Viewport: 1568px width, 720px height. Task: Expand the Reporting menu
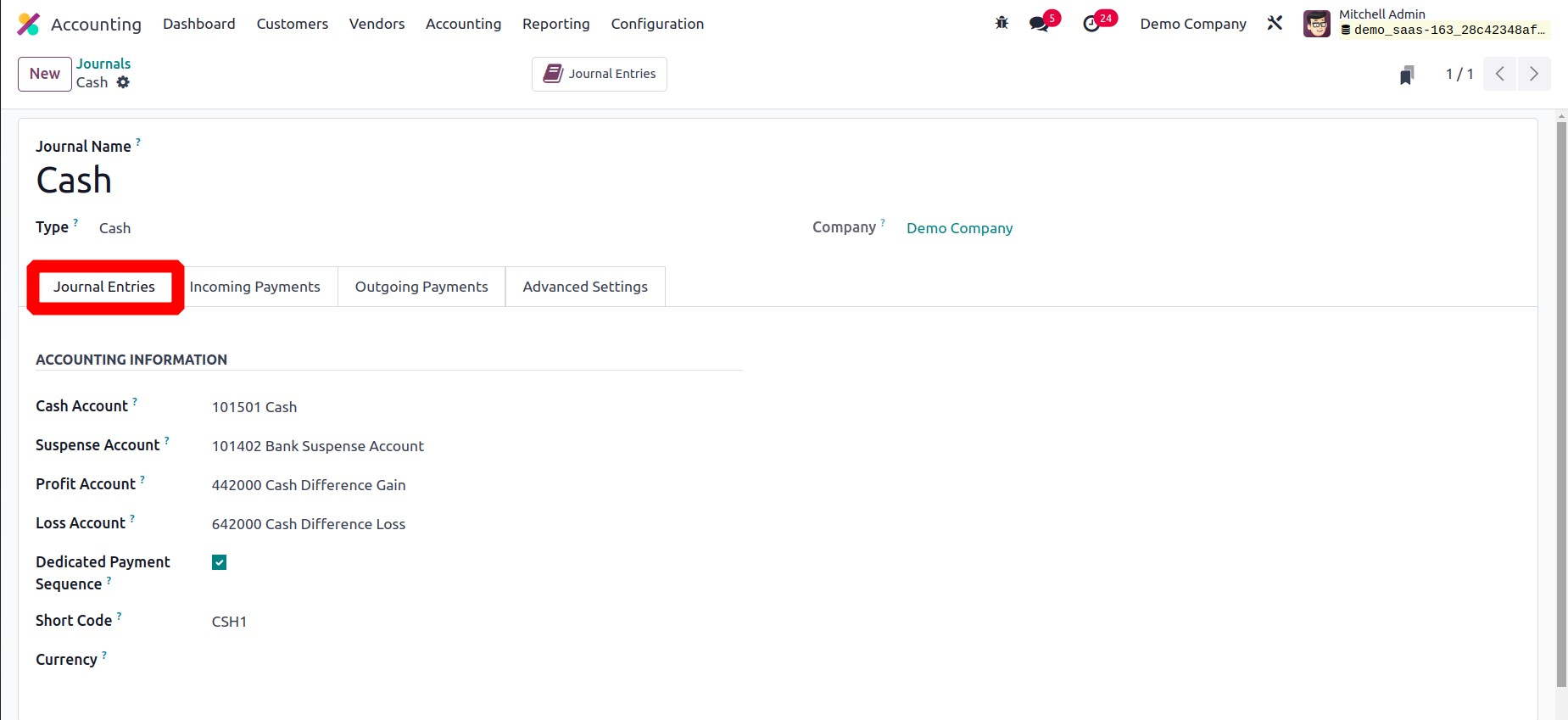[555, 24]
